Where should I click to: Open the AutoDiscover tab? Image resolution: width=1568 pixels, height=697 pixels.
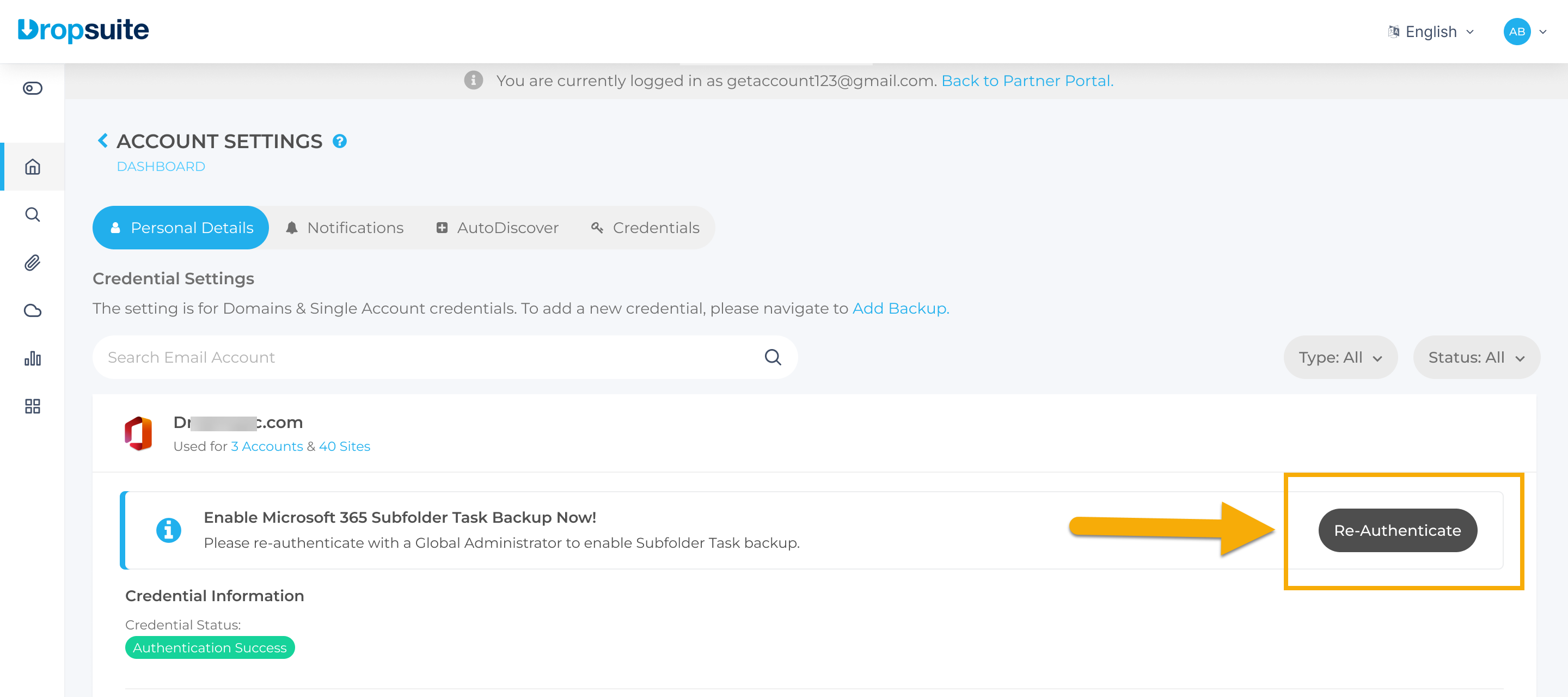497,228
